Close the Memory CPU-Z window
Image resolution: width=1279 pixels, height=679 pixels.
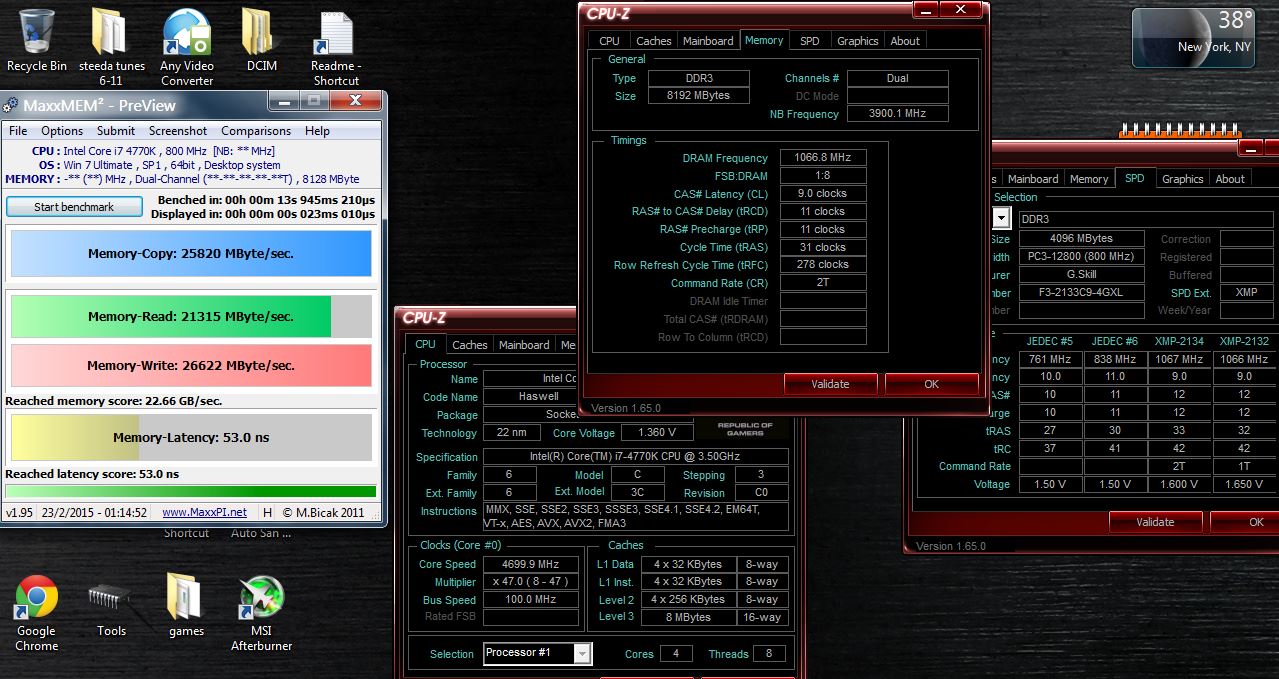(962, 10)
